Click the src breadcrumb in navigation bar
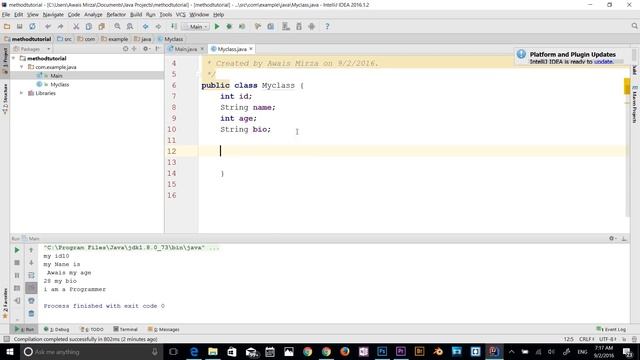 64,39
